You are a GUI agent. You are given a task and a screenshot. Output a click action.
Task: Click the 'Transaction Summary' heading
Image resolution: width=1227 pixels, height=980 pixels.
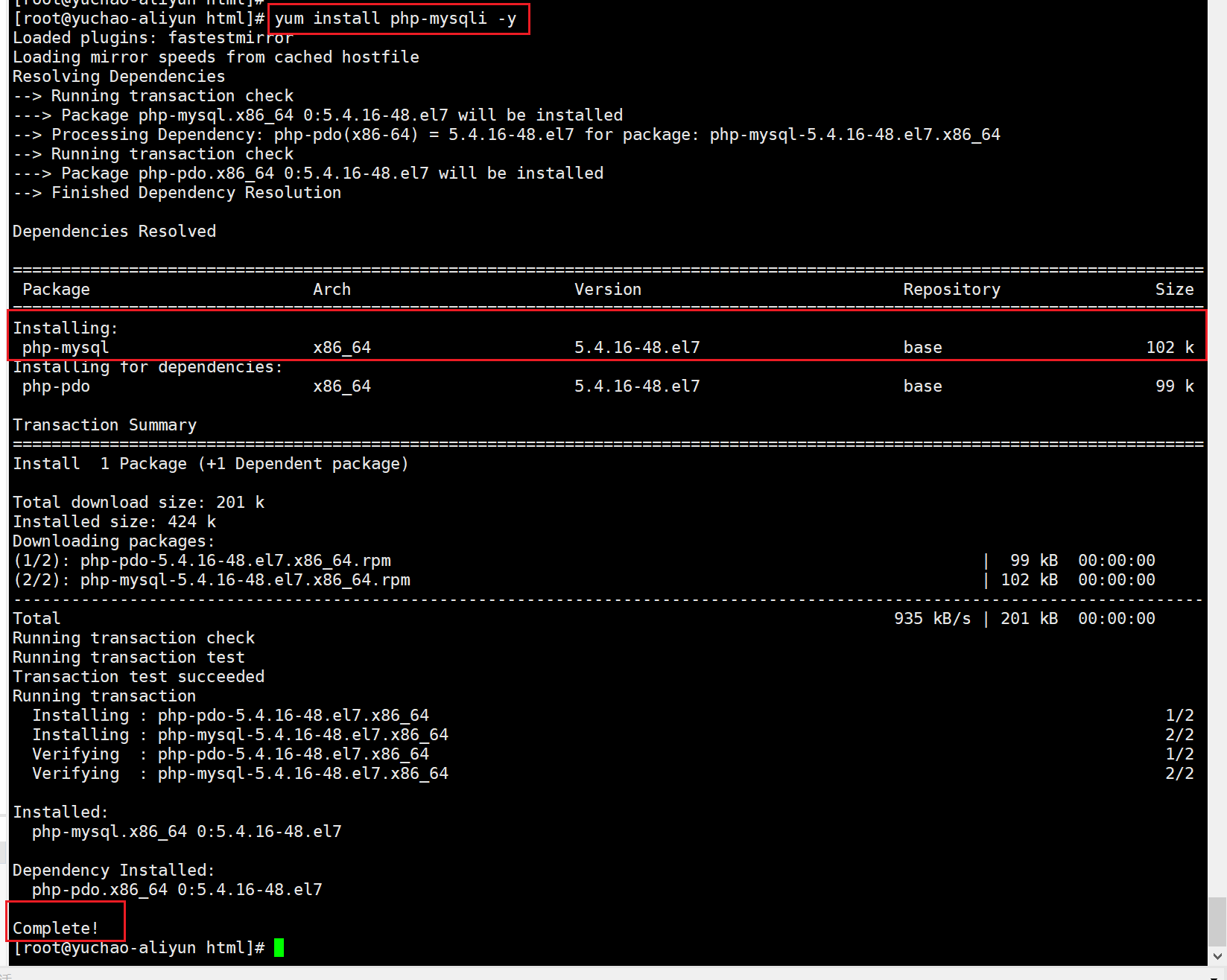click(x=104, y=424)
